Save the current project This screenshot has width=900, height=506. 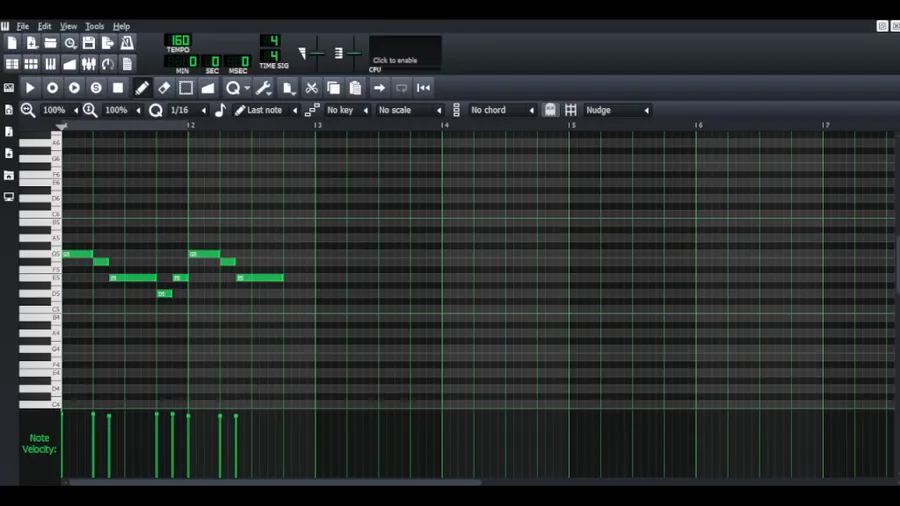point(89,43)
